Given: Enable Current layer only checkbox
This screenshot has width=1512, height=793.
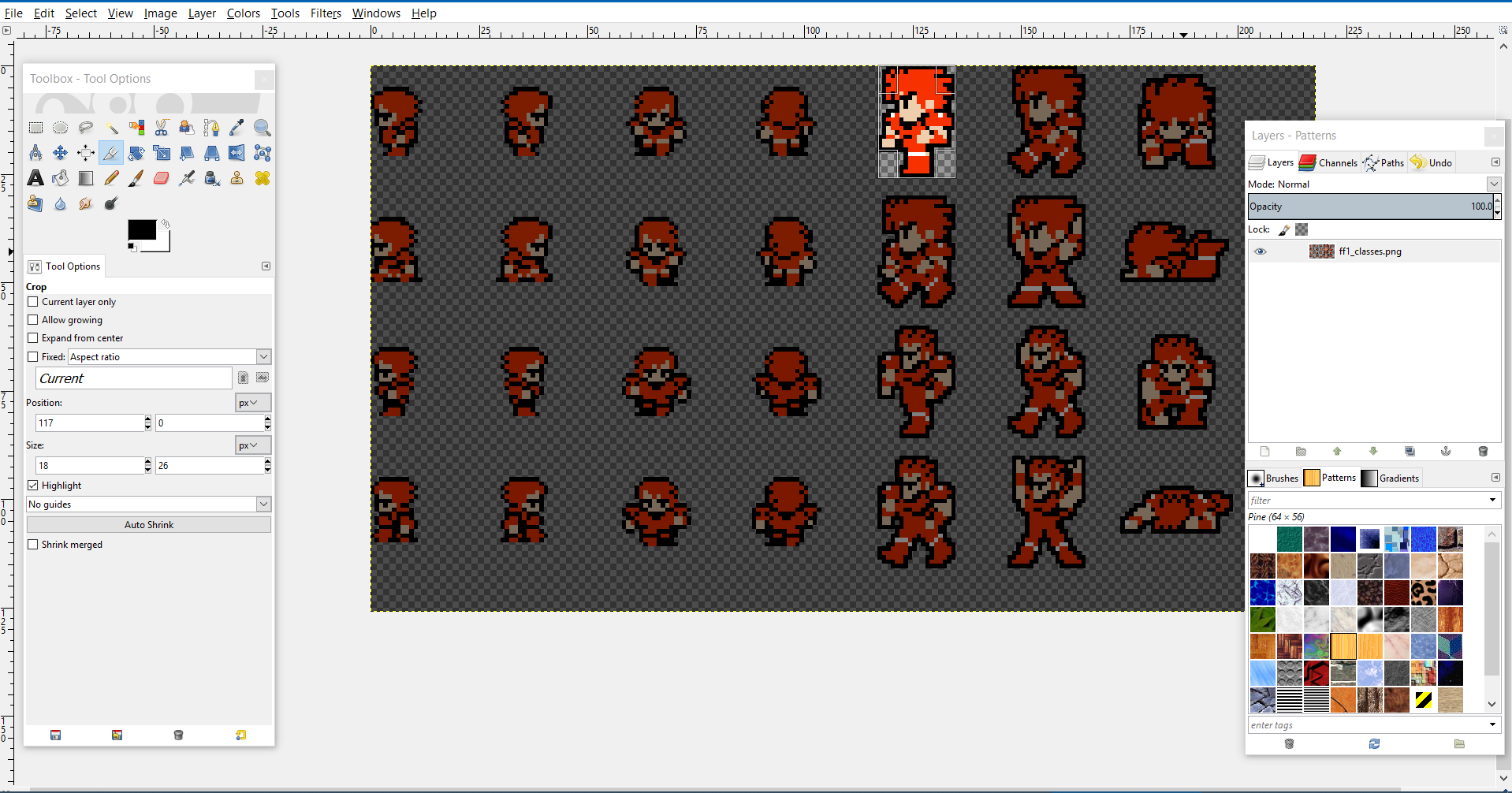Looking at the screenshot, I should [33, 302].
